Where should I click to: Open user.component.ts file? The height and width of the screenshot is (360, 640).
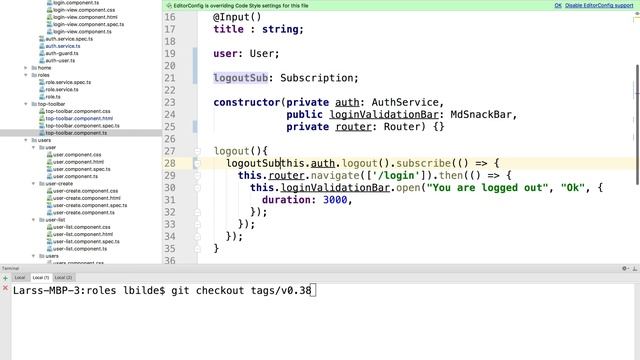(x=72, y=176)
